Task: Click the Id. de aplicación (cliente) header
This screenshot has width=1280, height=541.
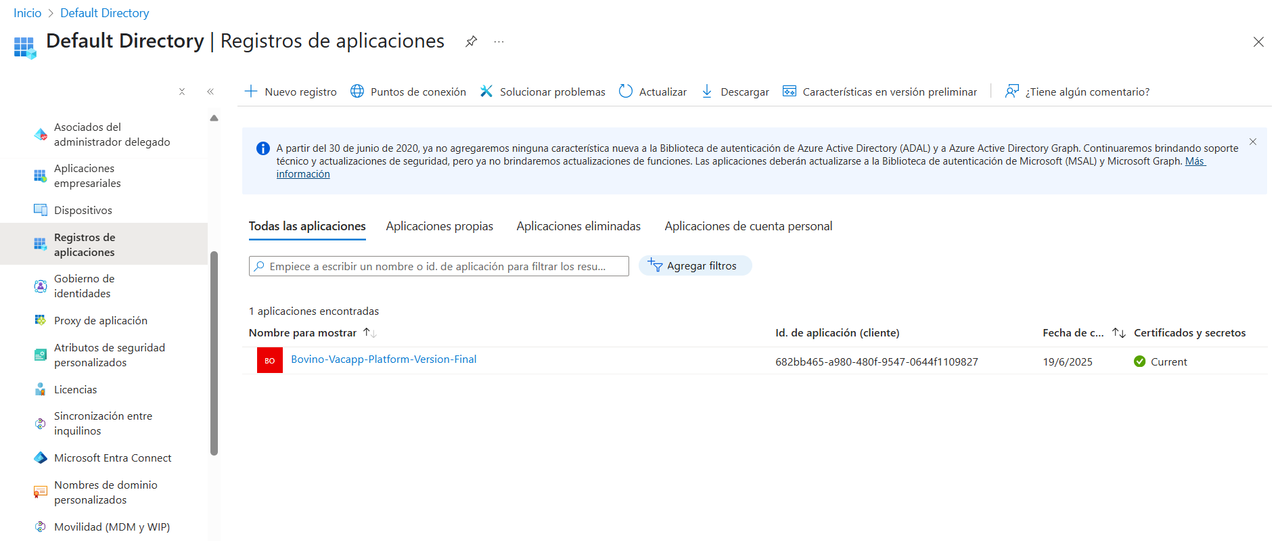Action: click(837, 332)
